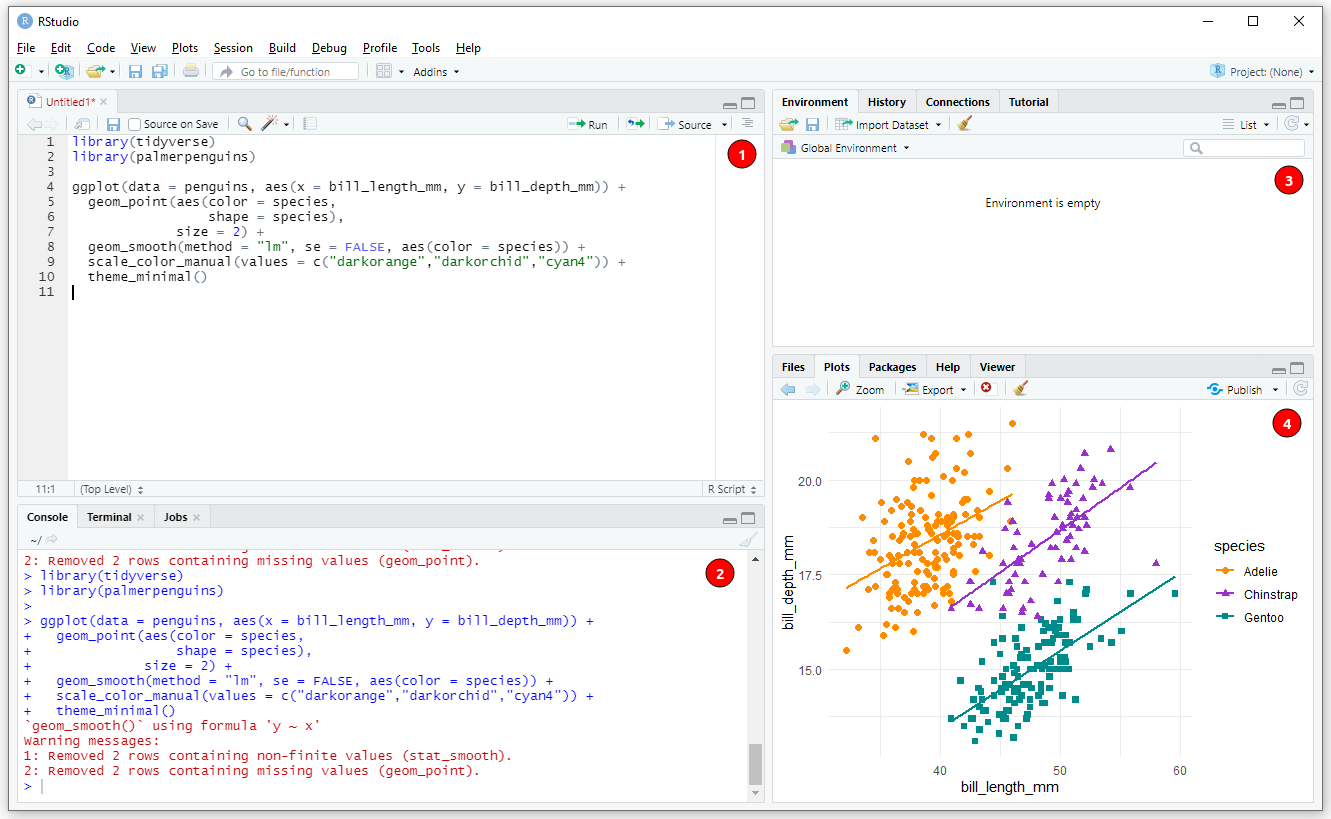Open the File menu
1331x819 pixels.
[26, 48]
